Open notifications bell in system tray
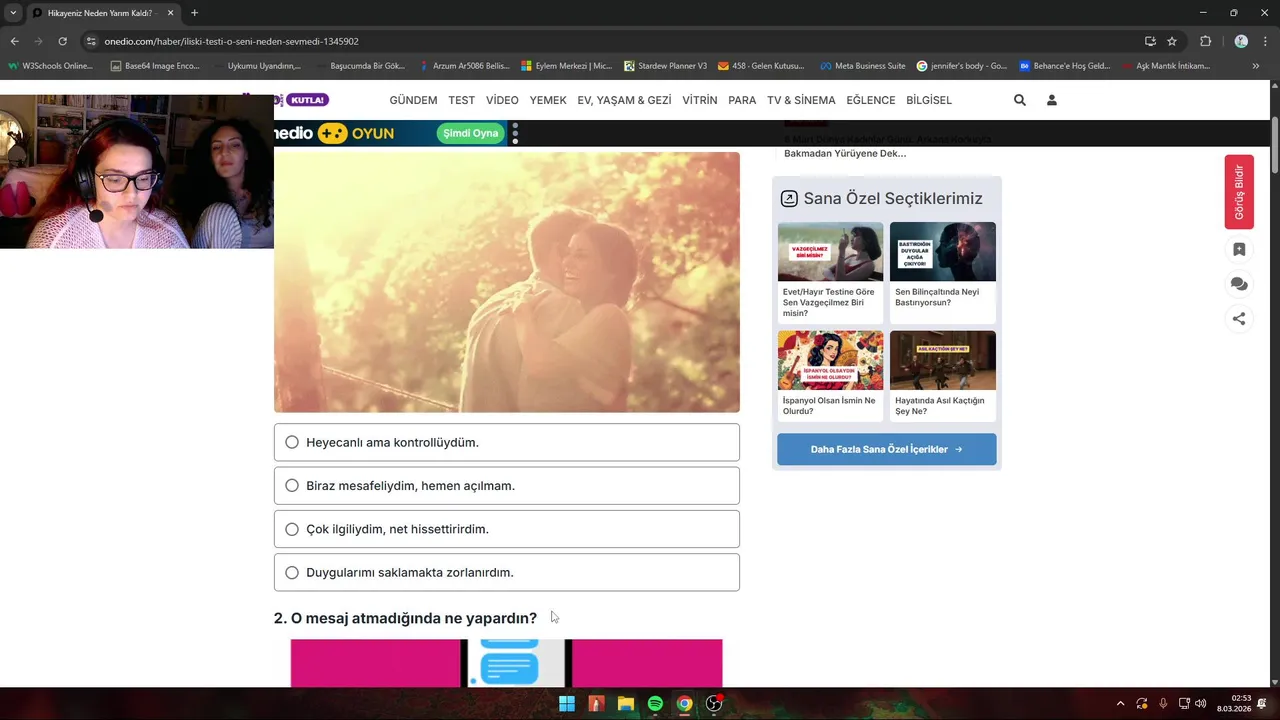 coord(1263,703)
